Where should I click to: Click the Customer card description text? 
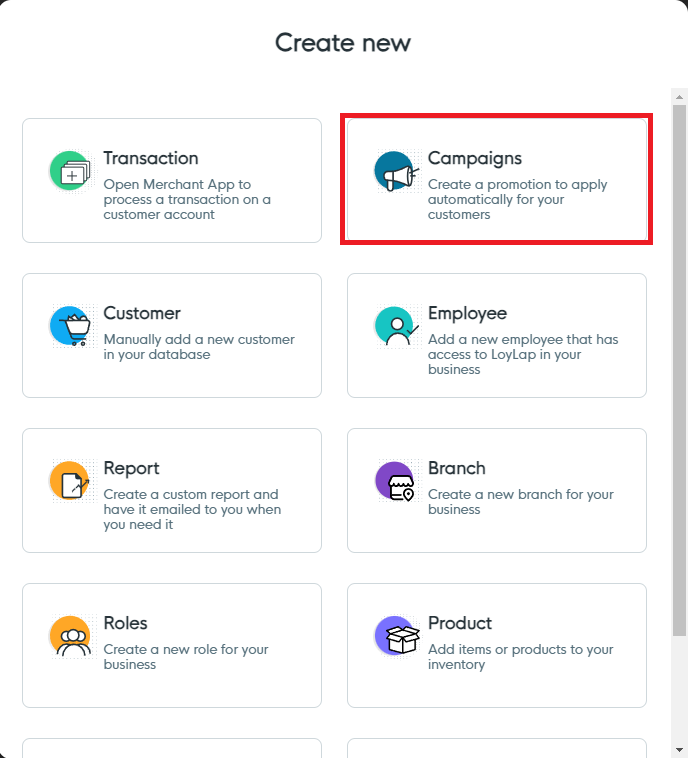click(x=199, y=347)
